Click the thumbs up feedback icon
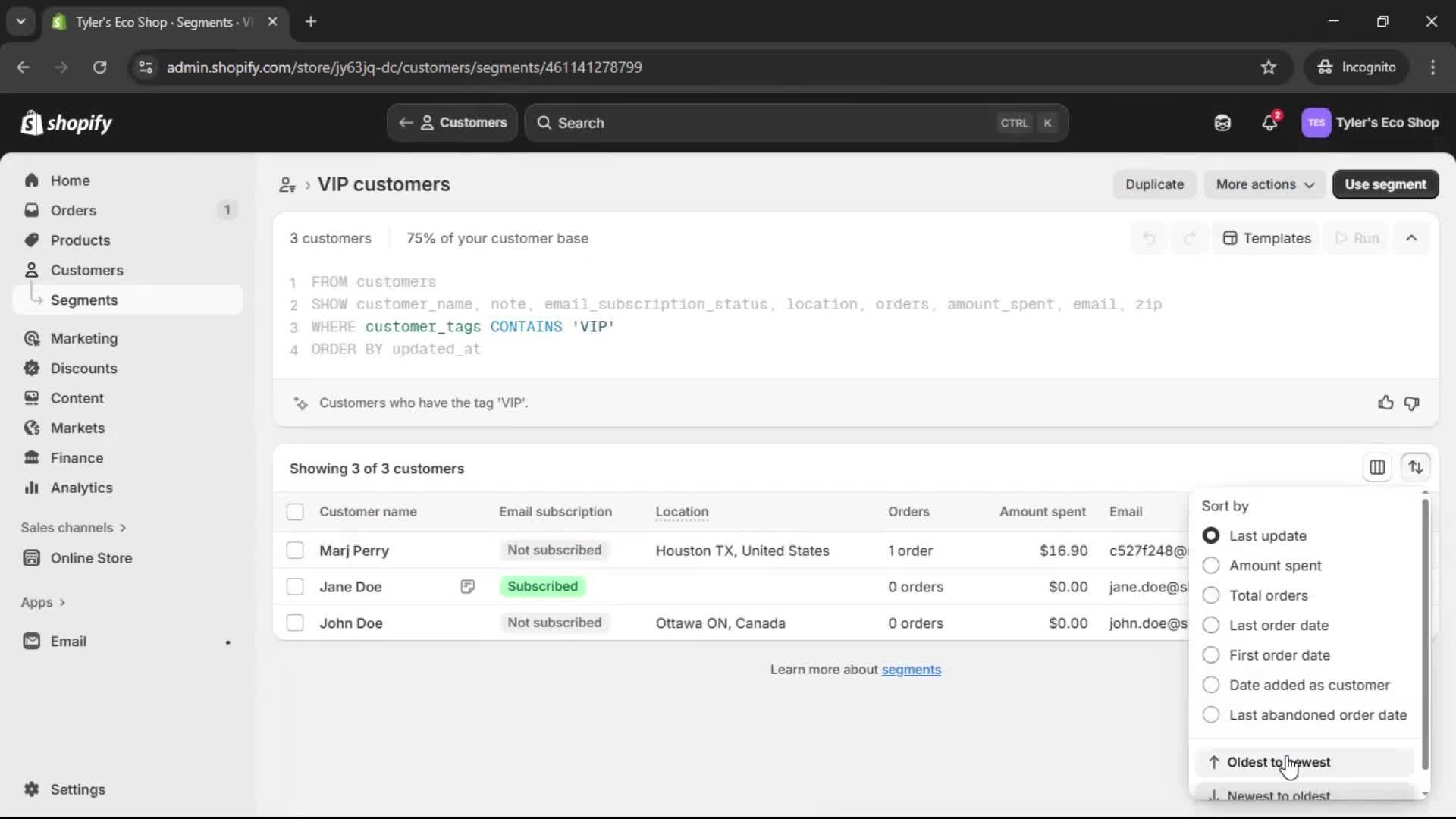 tap(1385, 403)
